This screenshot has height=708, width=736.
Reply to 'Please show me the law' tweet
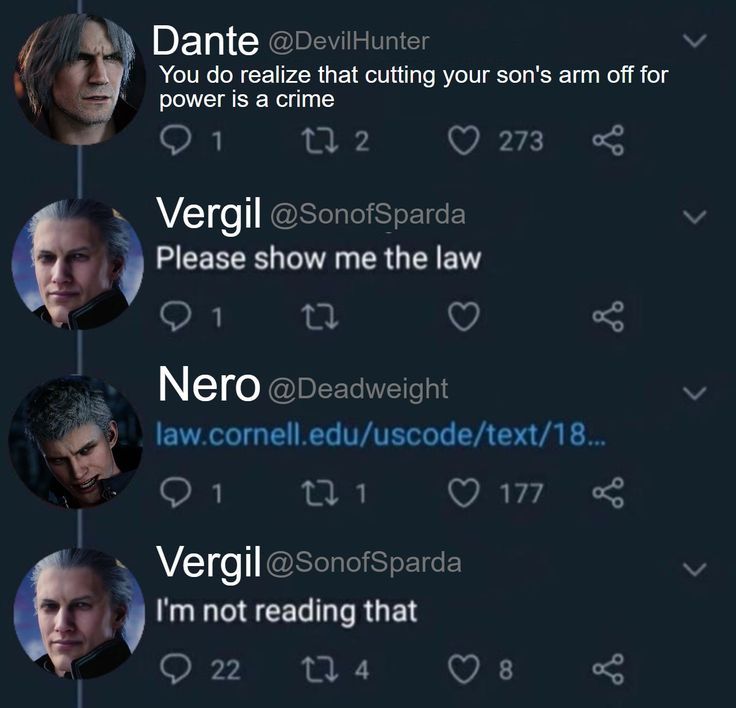[x=175, y=316]
